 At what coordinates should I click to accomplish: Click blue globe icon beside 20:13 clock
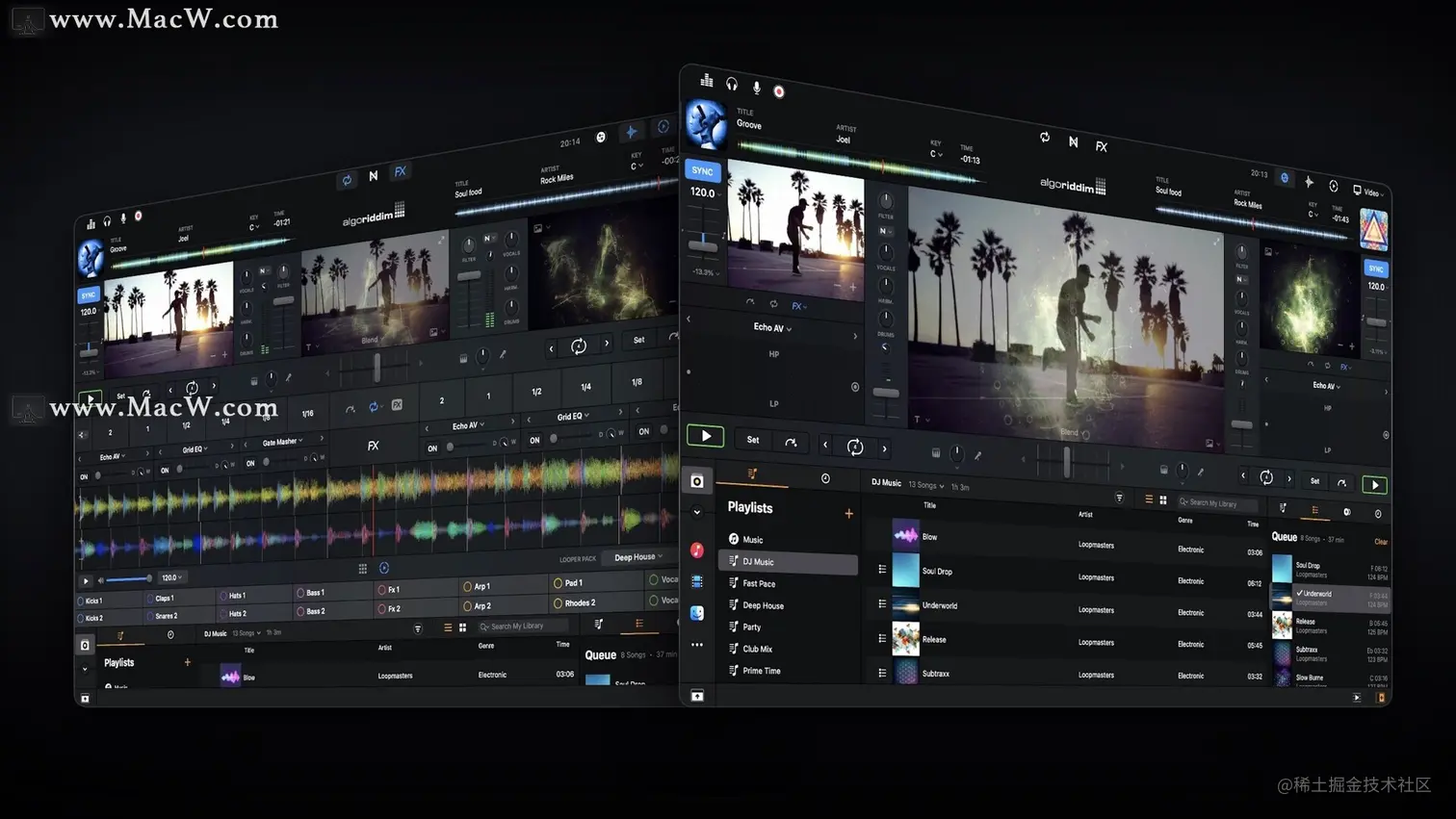1284,177
